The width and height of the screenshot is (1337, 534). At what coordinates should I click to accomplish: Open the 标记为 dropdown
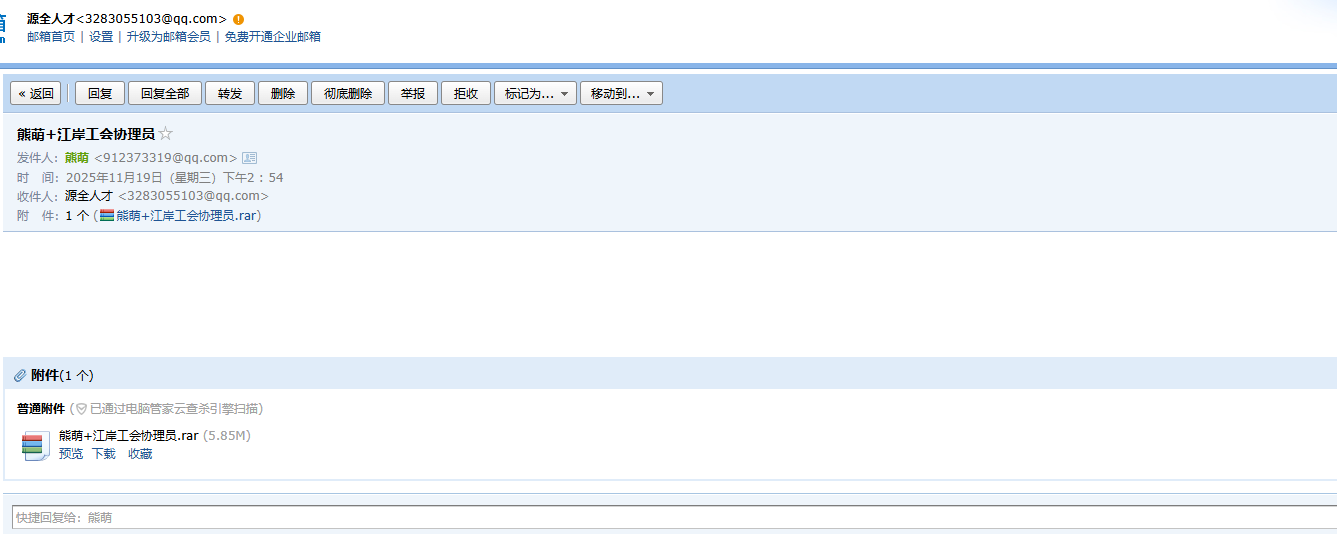tap(535, 93)
